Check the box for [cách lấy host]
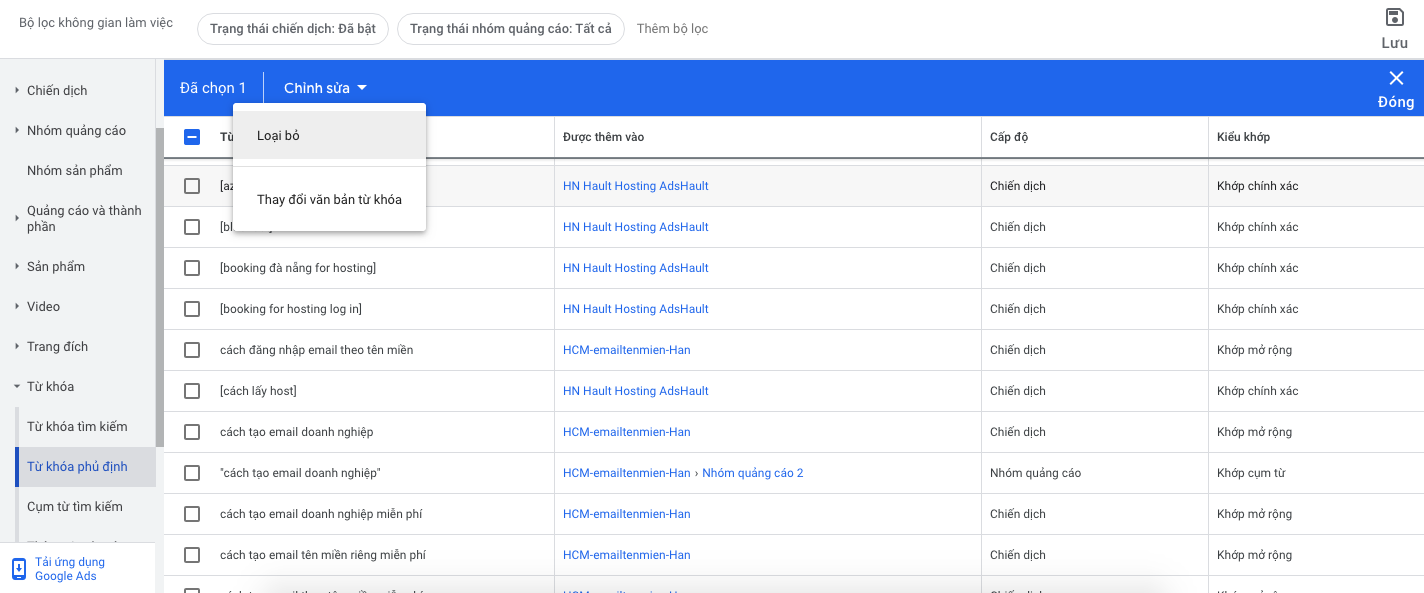 pos(192,391)
